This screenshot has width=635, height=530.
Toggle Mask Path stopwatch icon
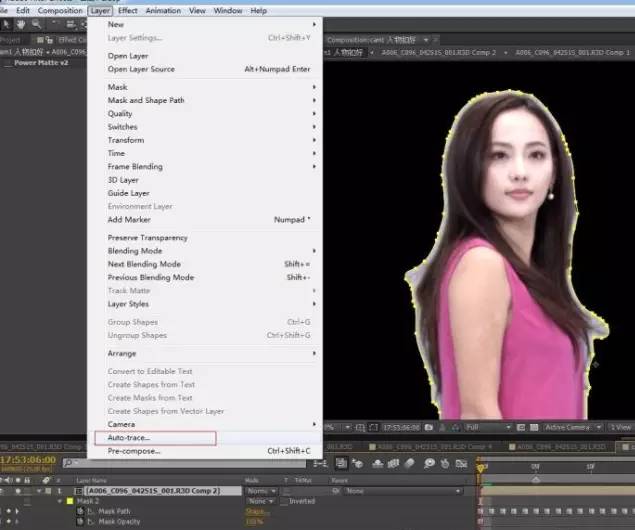pos(80,511)
